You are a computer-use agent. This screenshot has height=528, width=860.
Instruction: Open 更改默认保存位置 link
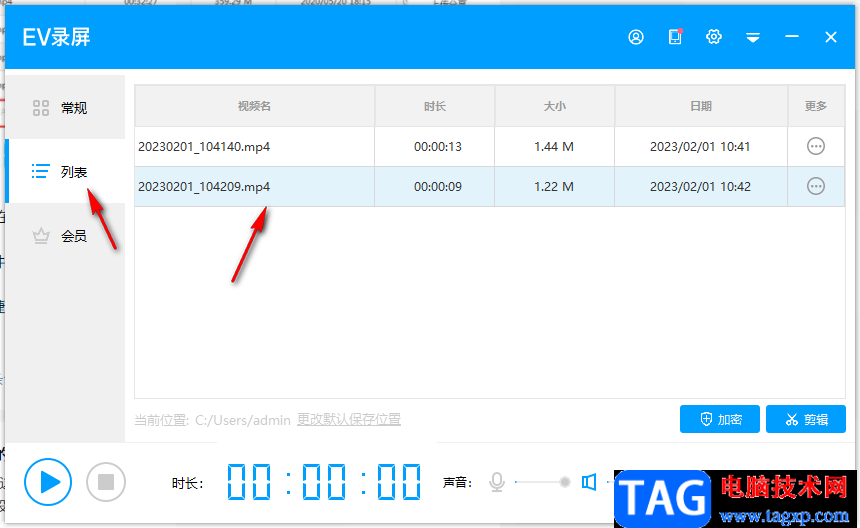(349, 419)
